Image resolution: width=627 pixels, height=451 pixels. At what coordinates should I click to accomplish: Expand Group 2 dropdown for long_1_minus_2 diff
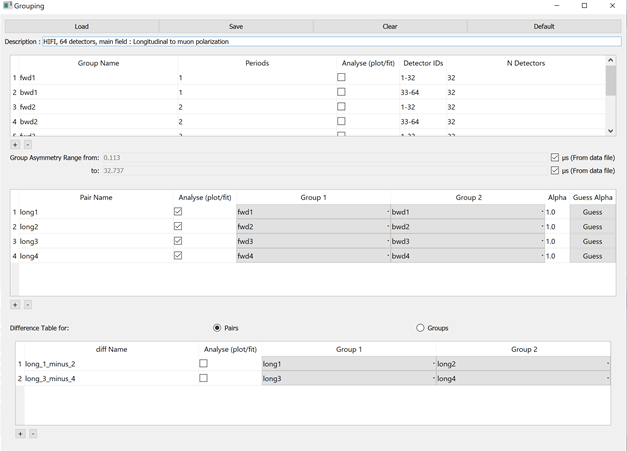pos(522,364)
